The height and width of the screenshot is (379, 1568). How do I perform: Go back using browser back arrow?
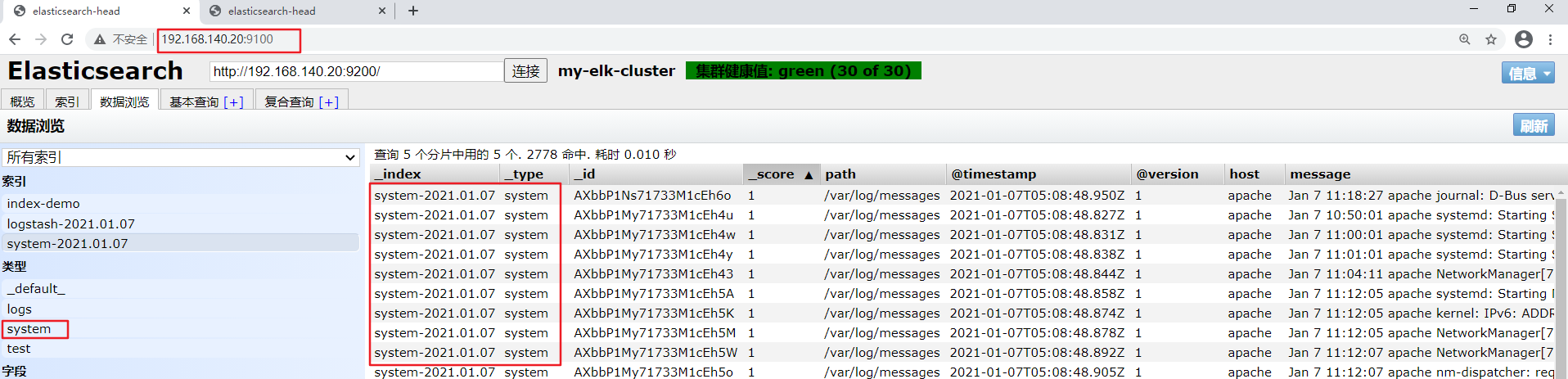15,39
